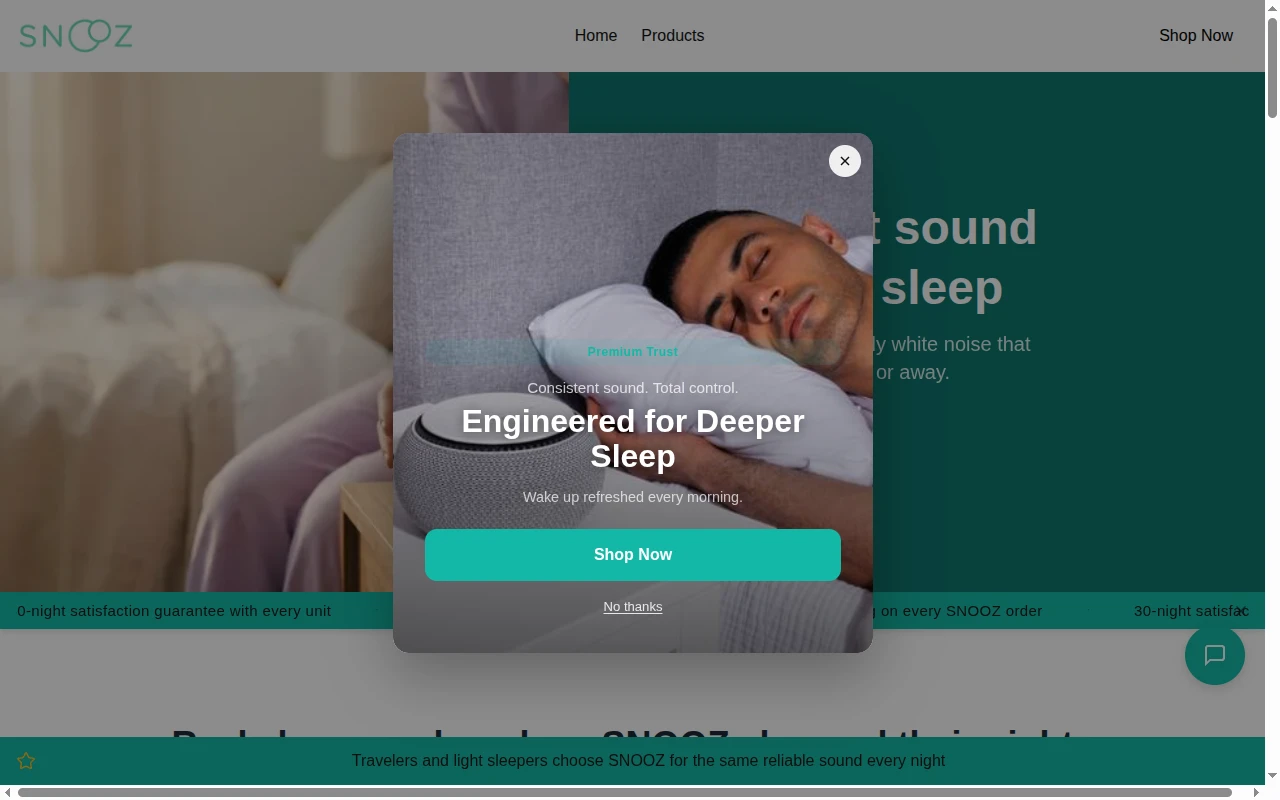Close the popup with the X button

pyautogui.click(x=845, y=161)
